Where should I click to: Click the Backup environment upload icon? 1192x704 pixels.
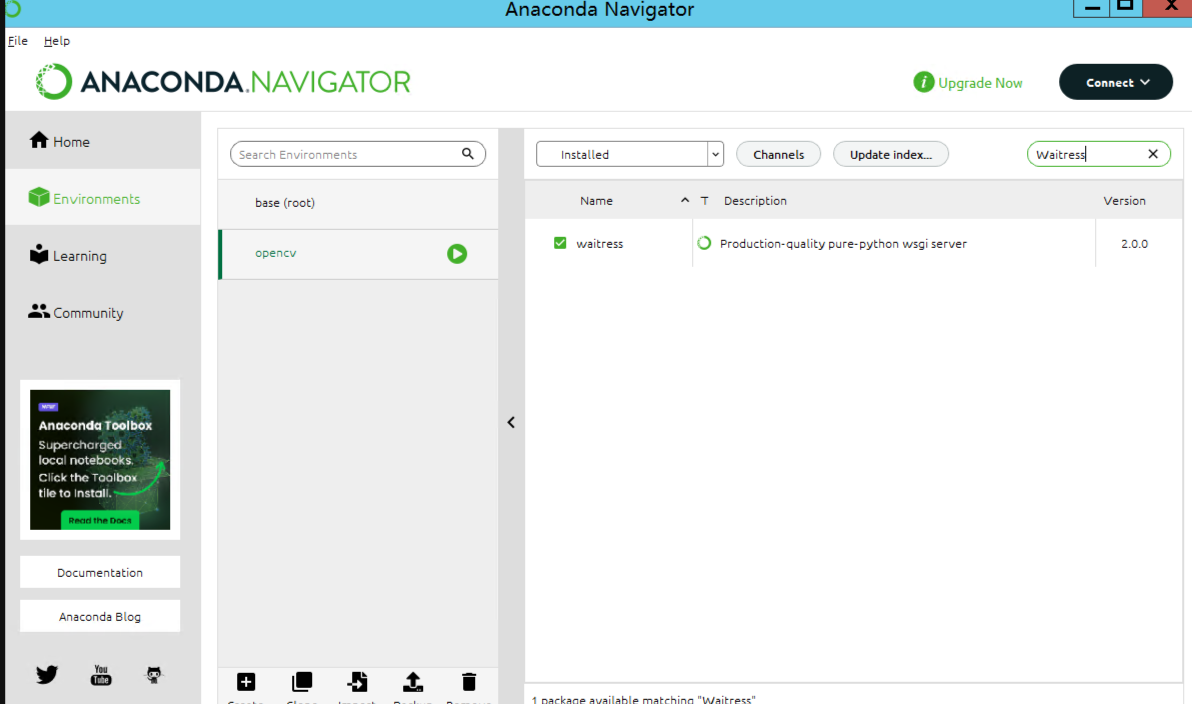413,682
